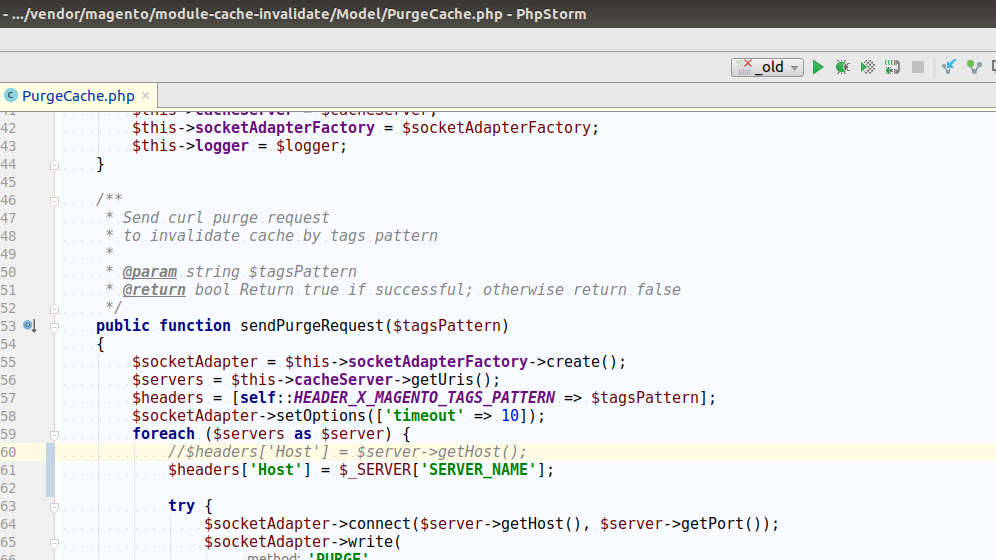
Task: Click the number 10 timeout value
Action: 510,416
